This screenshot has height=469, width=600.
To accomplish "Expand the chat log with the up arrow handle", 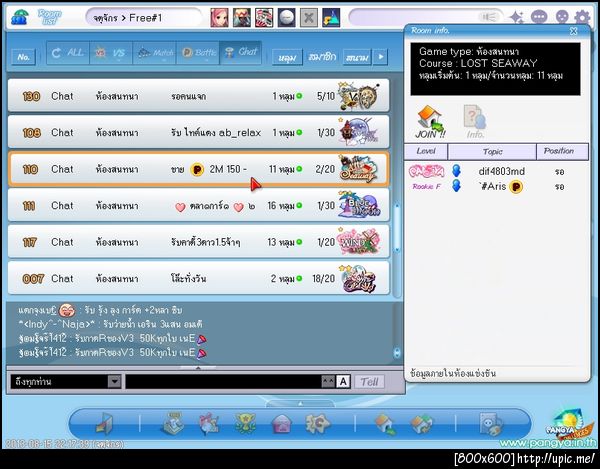I will coord(198,368).
